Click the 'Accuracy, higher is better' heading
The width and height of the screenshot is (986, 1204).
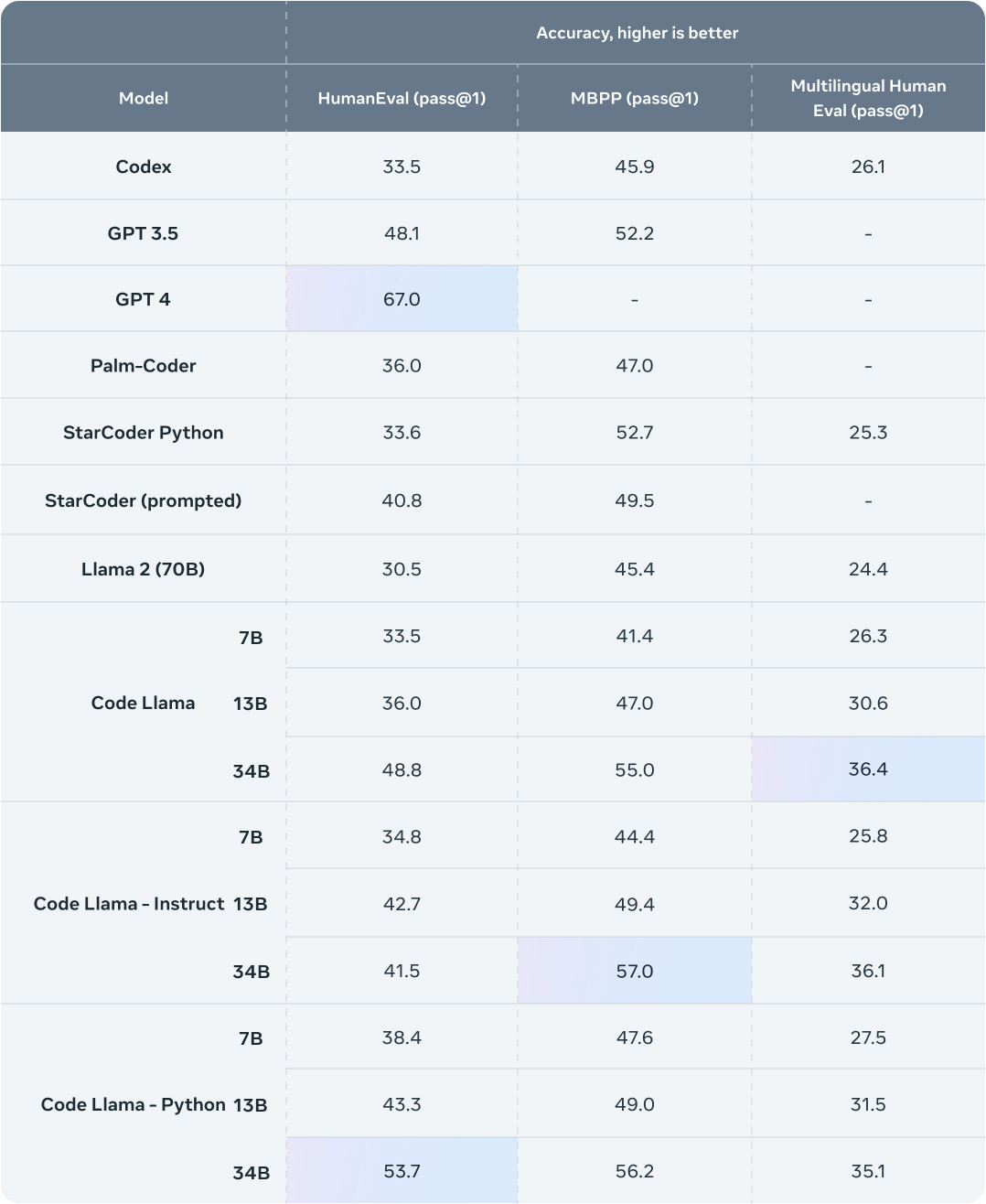pos(637,33)
